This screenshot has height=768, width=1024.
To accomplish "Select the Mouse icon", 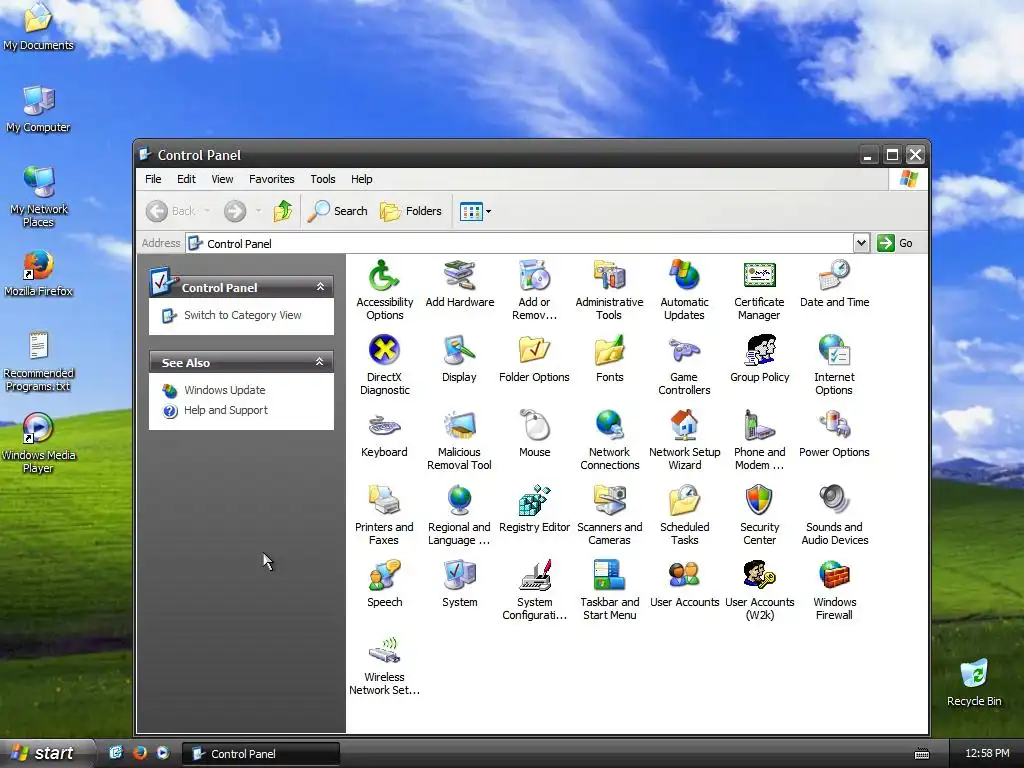I will pos(534,434).
